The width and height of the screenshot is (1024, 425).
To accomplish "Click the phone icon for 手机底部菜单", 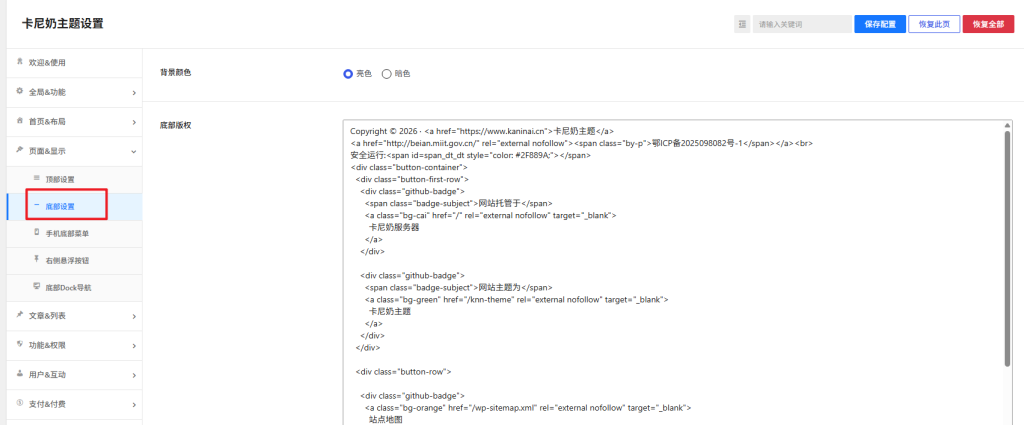I will (37, 232).
